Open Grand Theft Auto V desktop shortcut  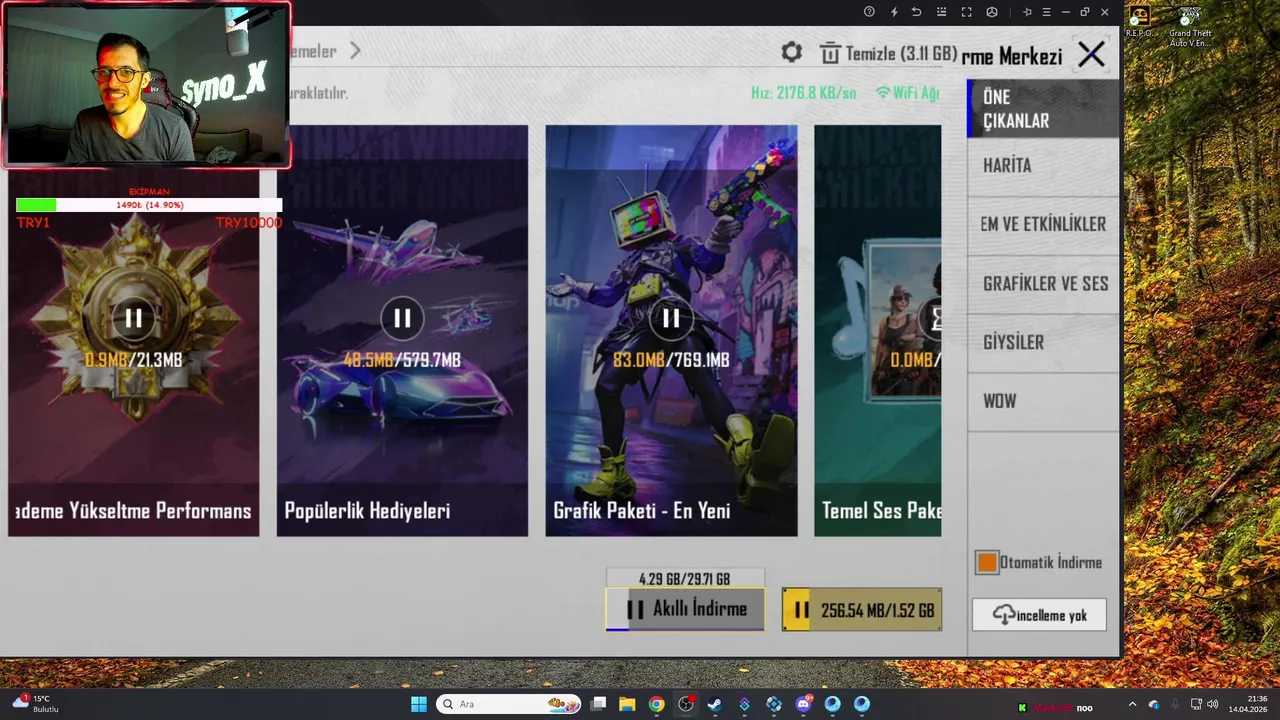(x=1190, y=26)
